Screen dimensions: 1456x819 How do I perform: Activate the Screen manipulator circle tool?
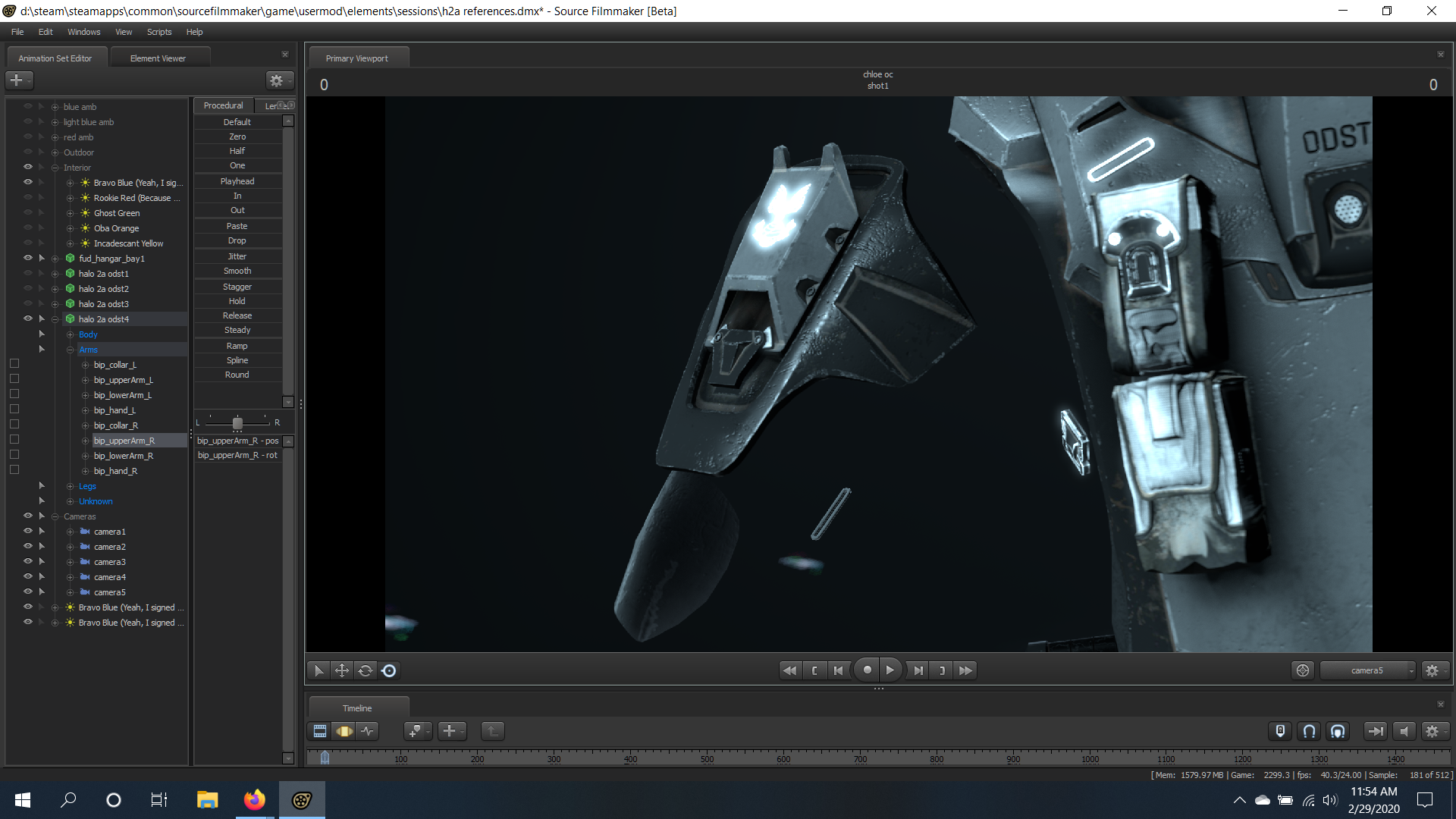click(x=389, y=670)
